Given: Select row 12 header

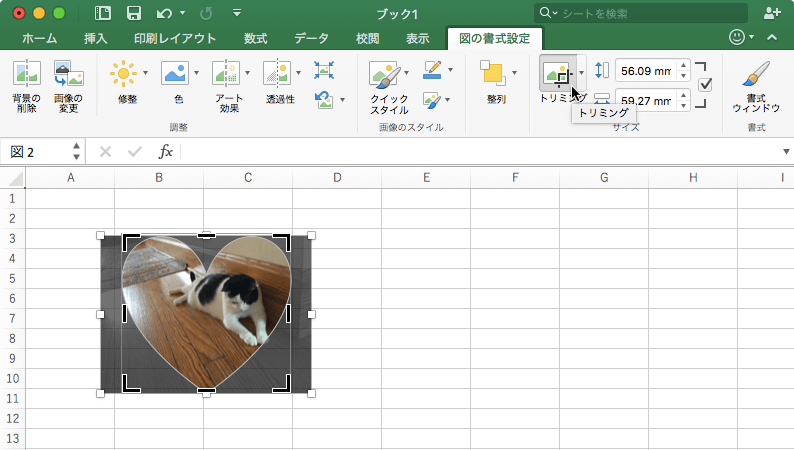Looking at the screenshot, I should (x=13, y=419).
